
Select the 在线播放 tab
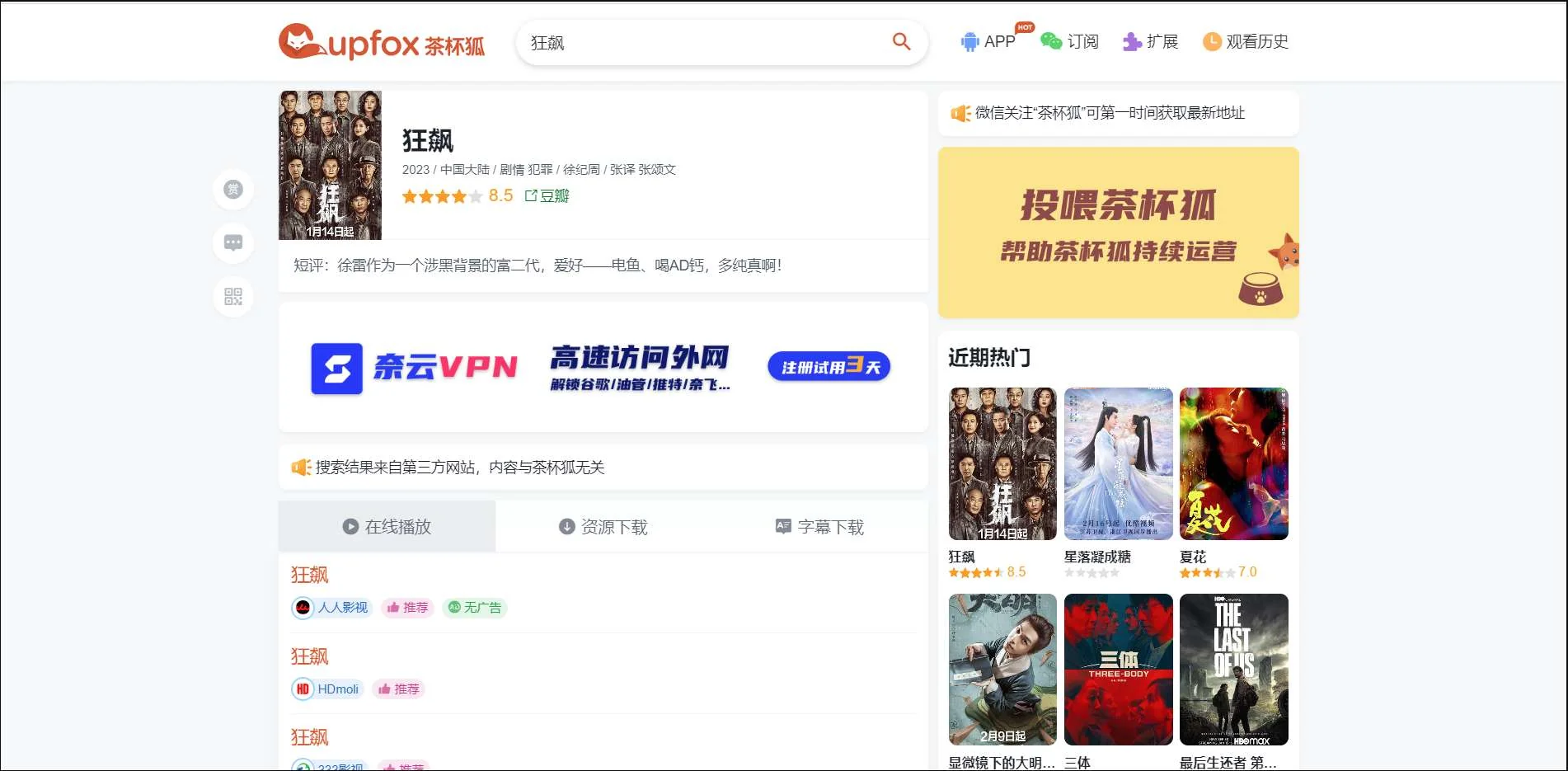pos(387,526)
